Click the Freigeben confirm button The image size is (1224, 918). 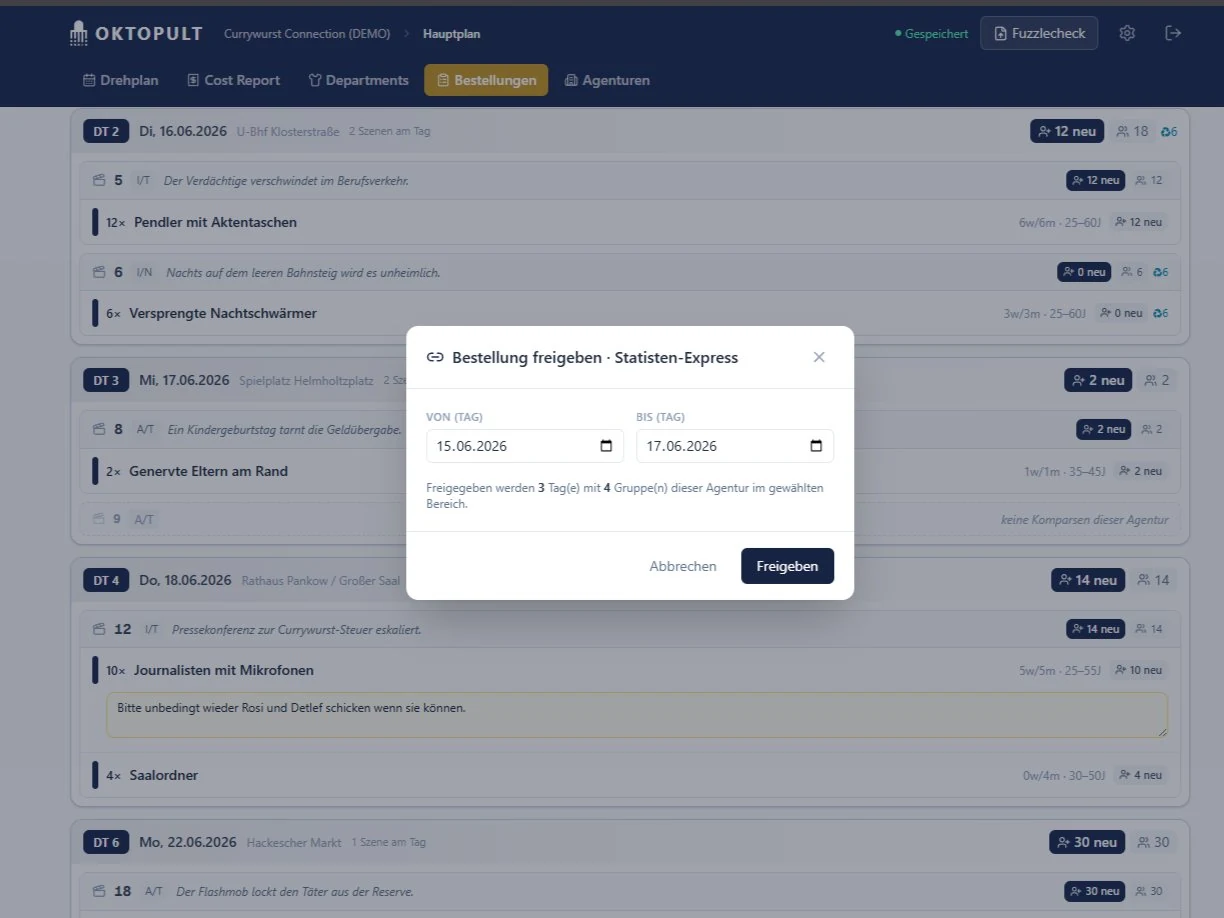tap(787, 566)
